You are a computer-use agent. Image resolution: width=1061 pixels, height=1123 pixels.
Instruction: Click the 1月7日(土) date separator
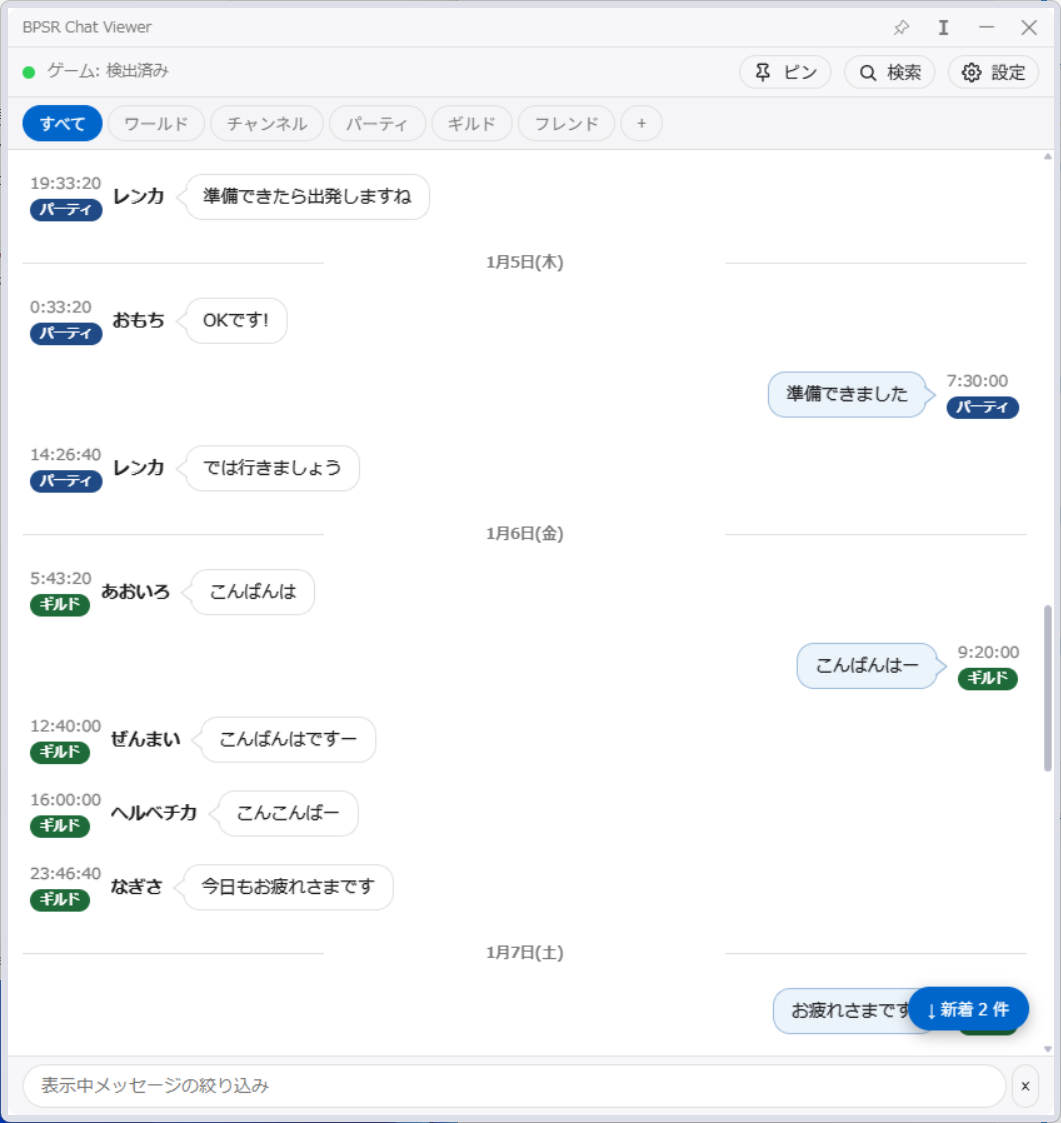click(x=524, y=953)
